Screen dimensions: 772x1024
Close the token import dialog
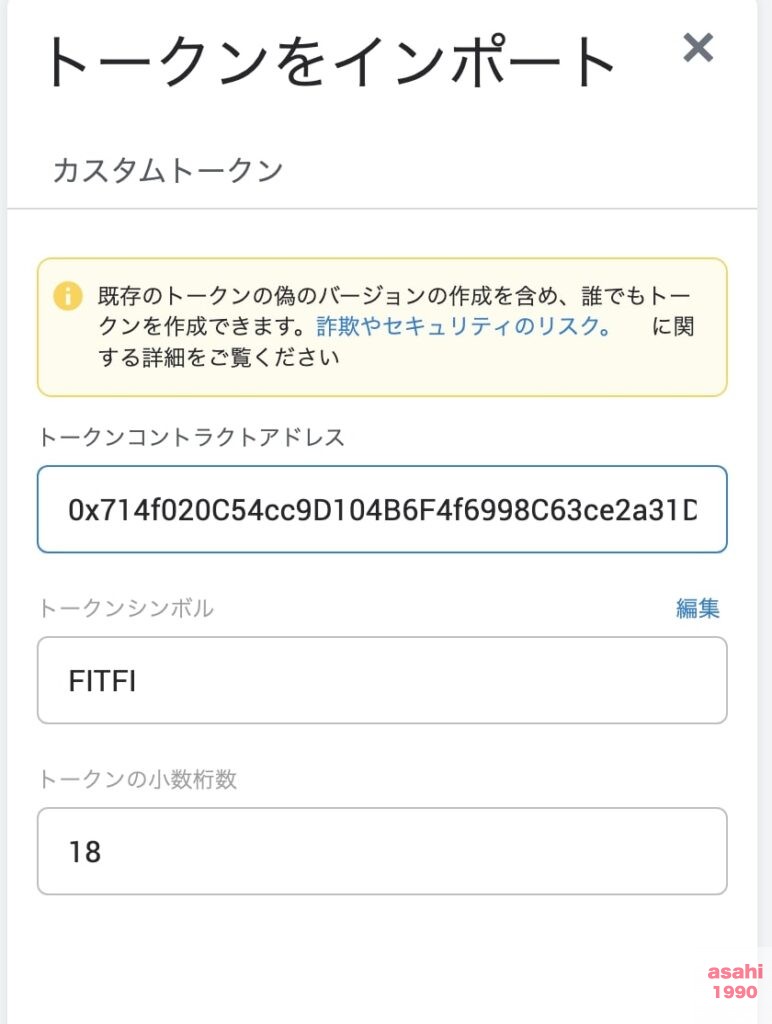698,48
